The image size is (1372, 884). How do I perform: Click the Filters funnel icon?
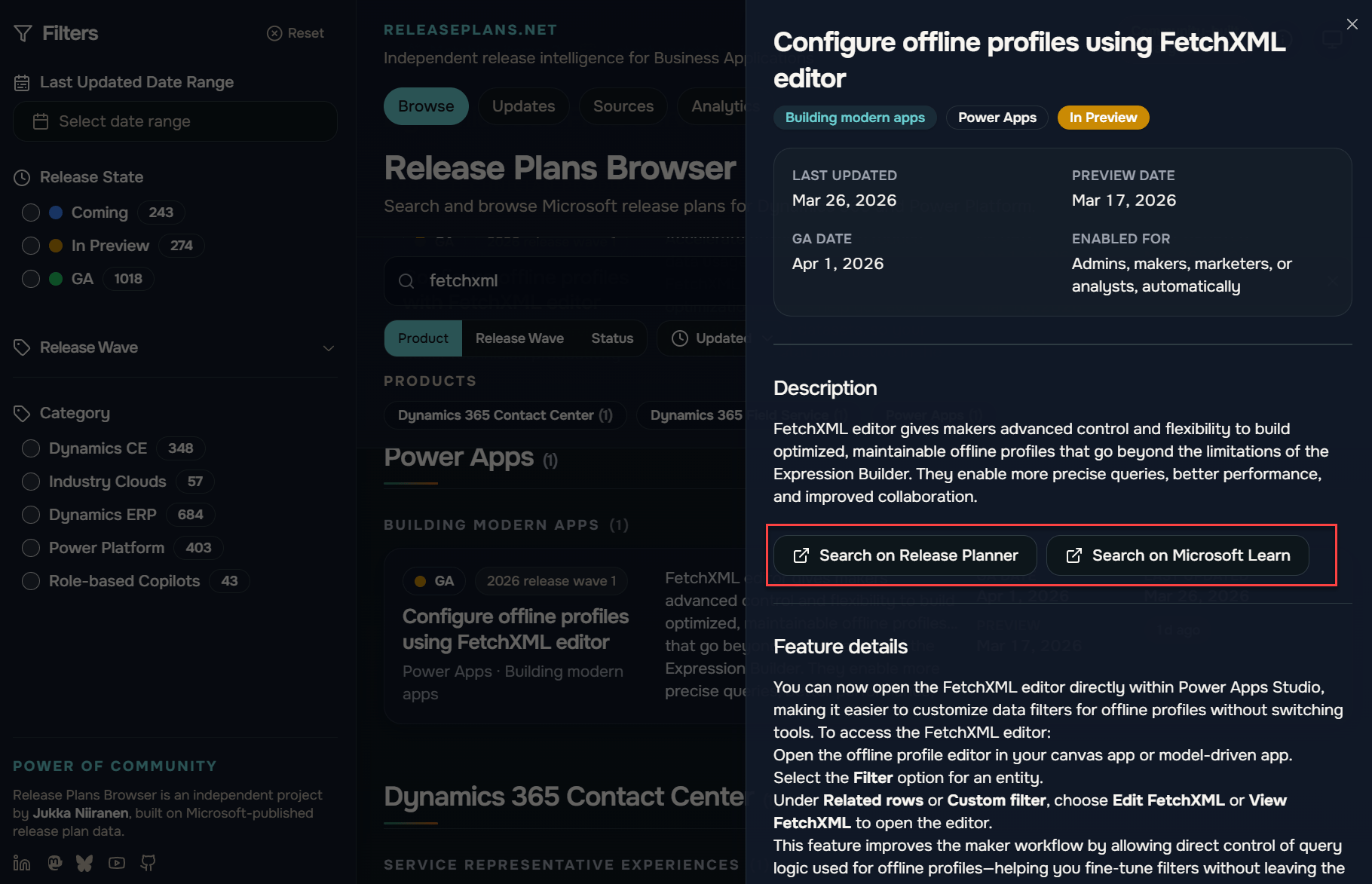pos(23,34)
